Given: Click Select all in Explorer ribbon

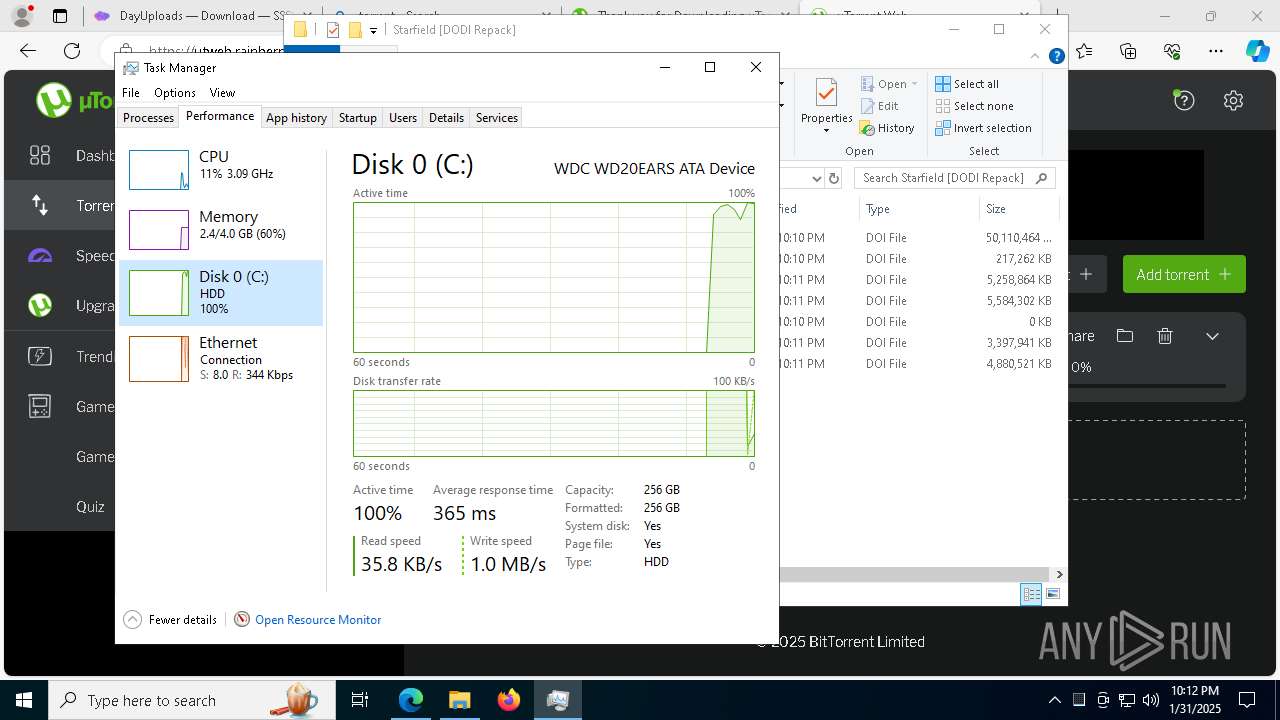Looking at the screenshot, I should (967, 84).
